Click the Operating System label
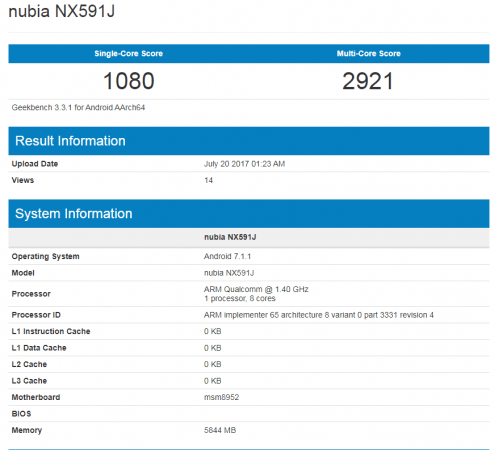 point(46,256)
